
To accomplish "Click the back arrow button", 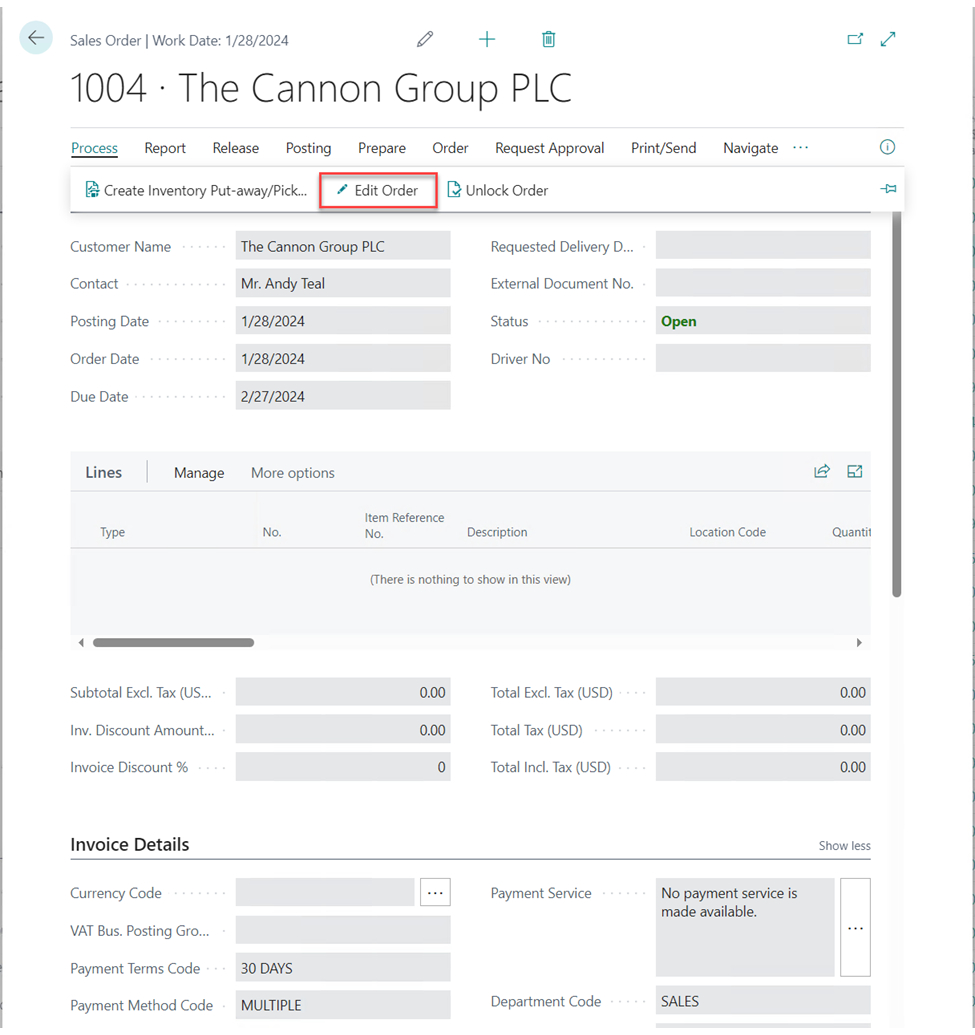I will pos(36,38).
